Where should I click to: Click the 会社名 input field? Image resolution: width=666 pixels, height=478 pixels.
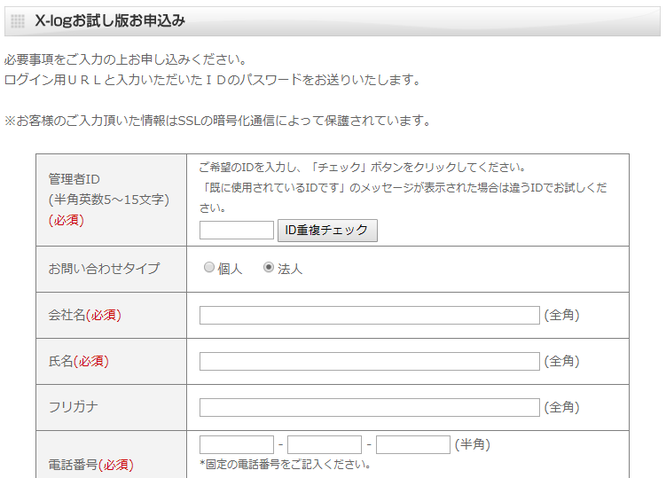370,315
